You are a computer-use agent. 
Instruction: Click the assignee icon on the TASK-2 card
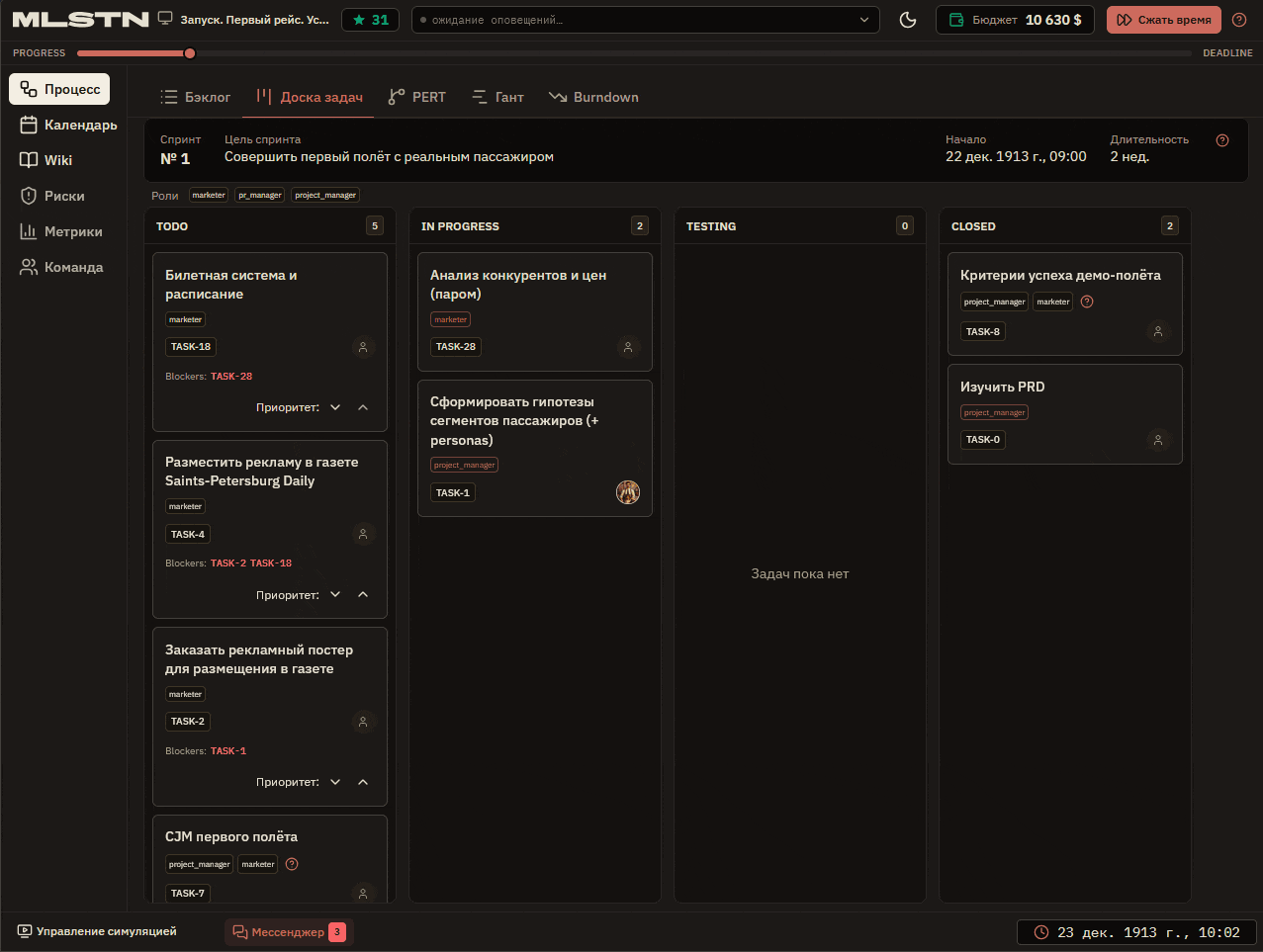[363, 722]
